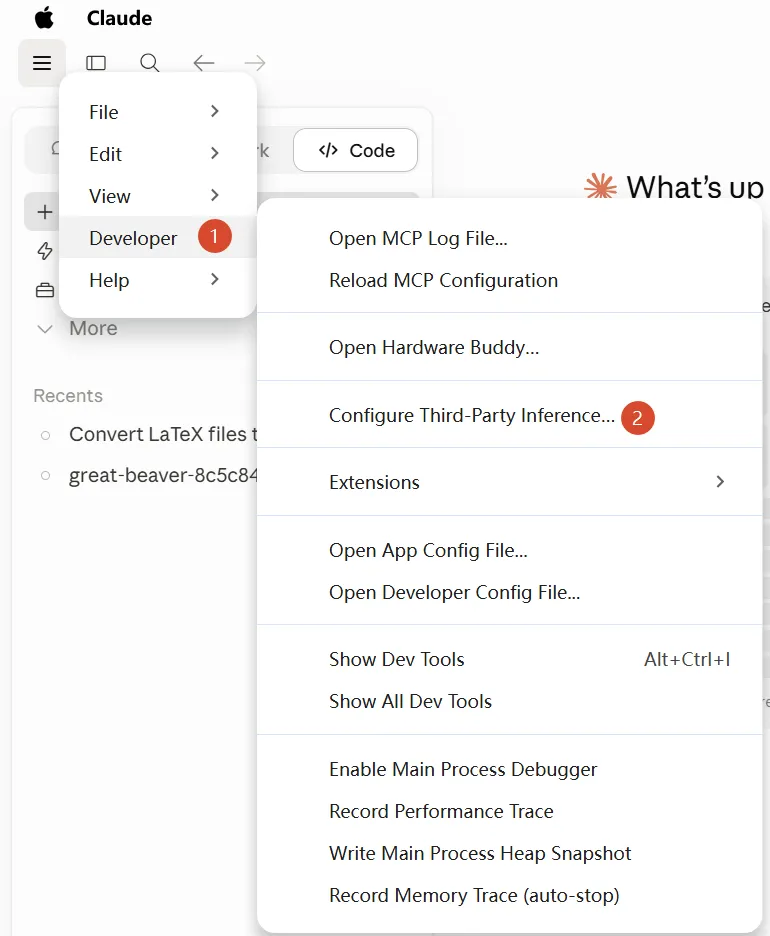Click Edit submenu chevron arrow
Screen dimensions: 770x936
(x=215, y=153)
